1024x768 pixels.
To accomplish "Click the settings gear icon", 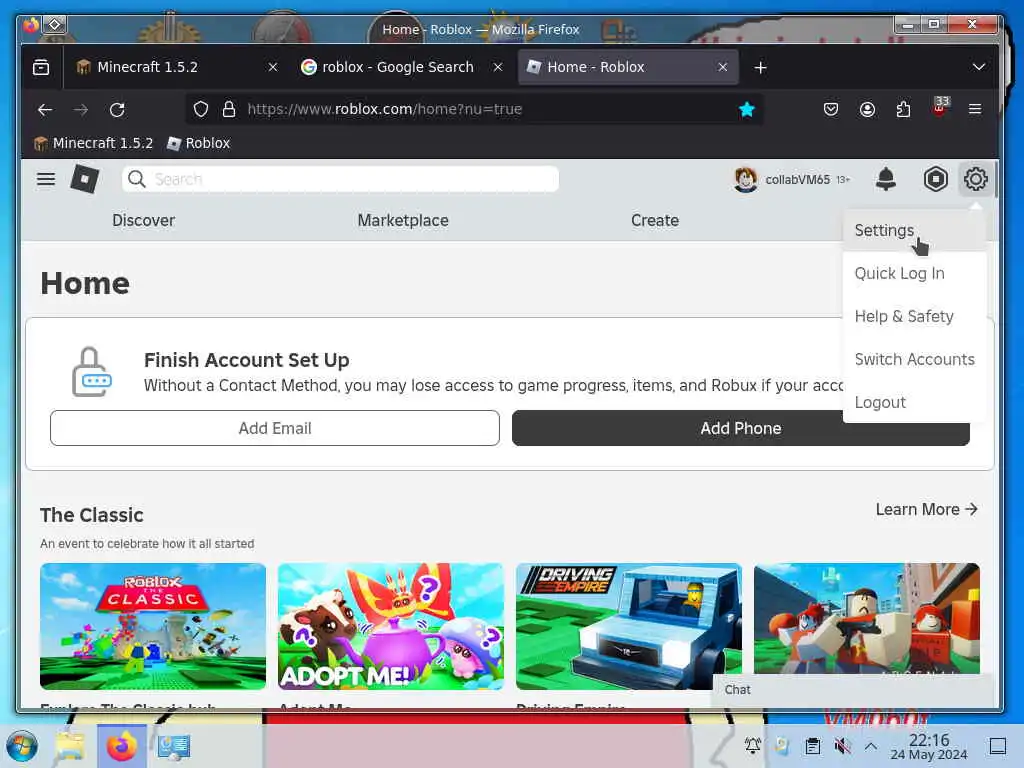I will pos(975,178).
